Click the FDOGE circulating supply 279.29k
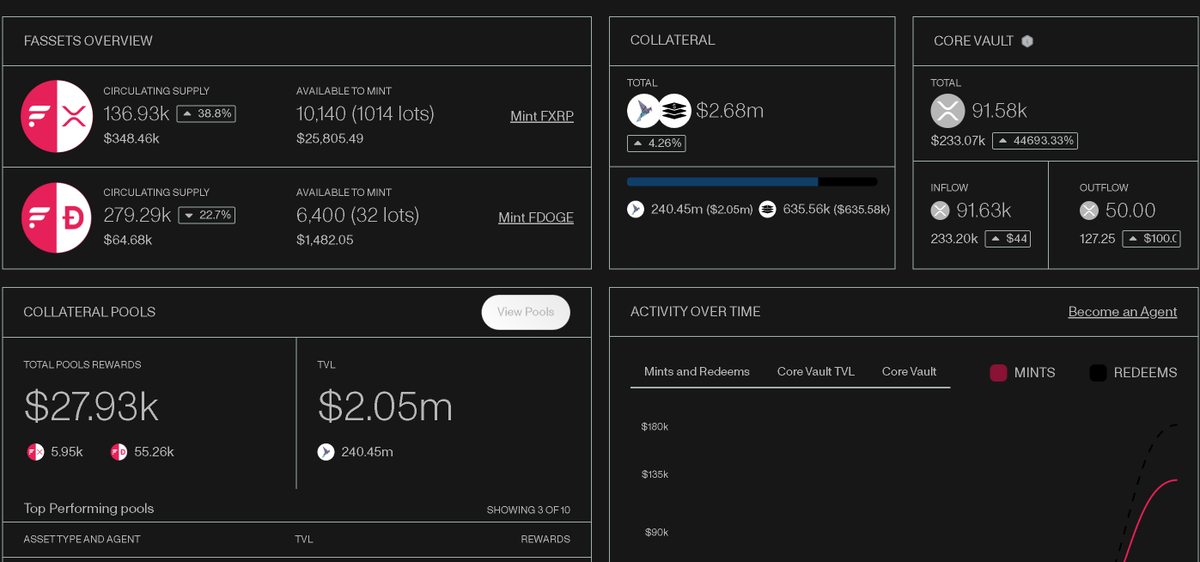The width and height of the screenshot is (1200, 562). 138,215
